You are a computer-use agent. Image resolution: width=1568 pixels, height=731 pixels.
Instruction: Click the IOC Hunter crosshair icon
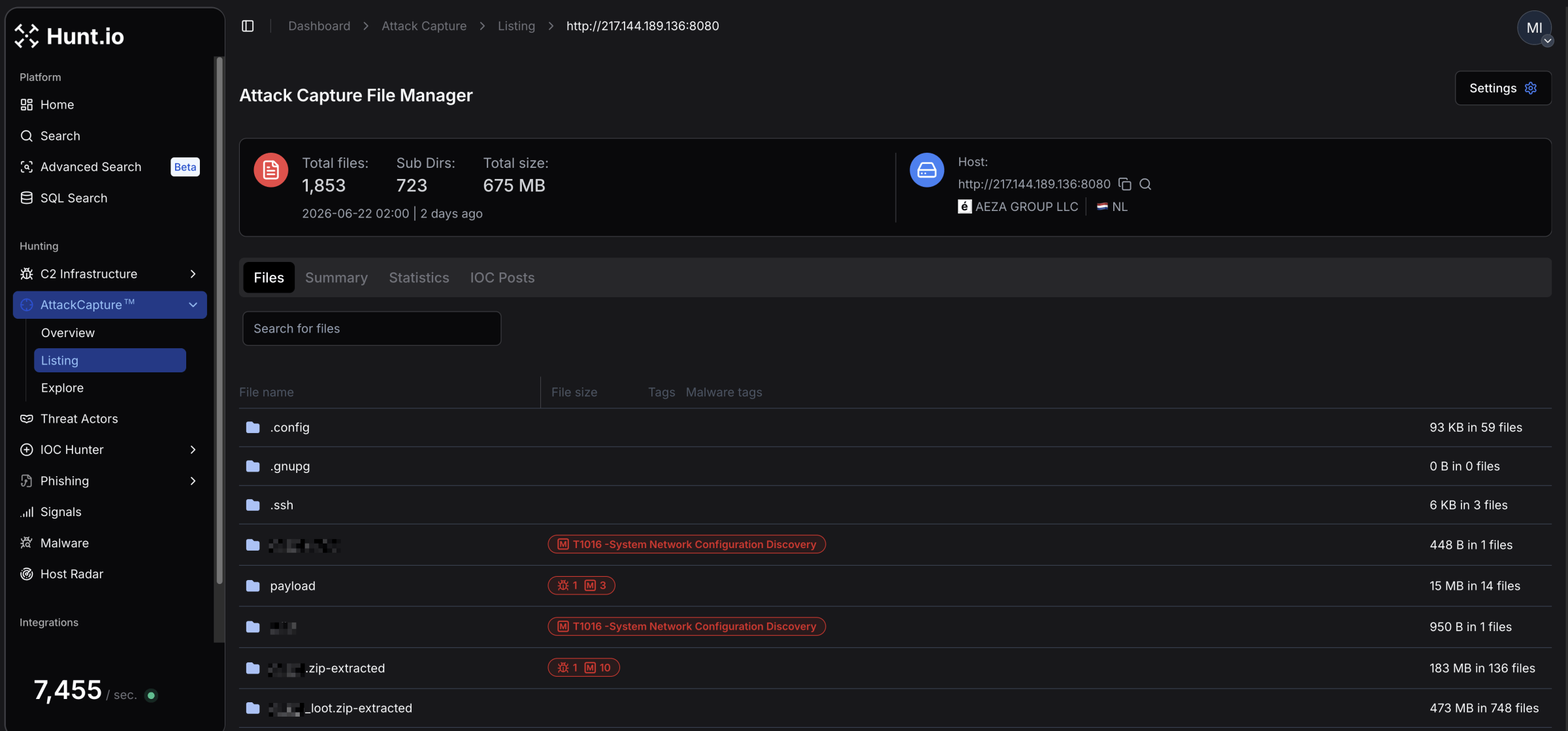[x=26, y=450]
